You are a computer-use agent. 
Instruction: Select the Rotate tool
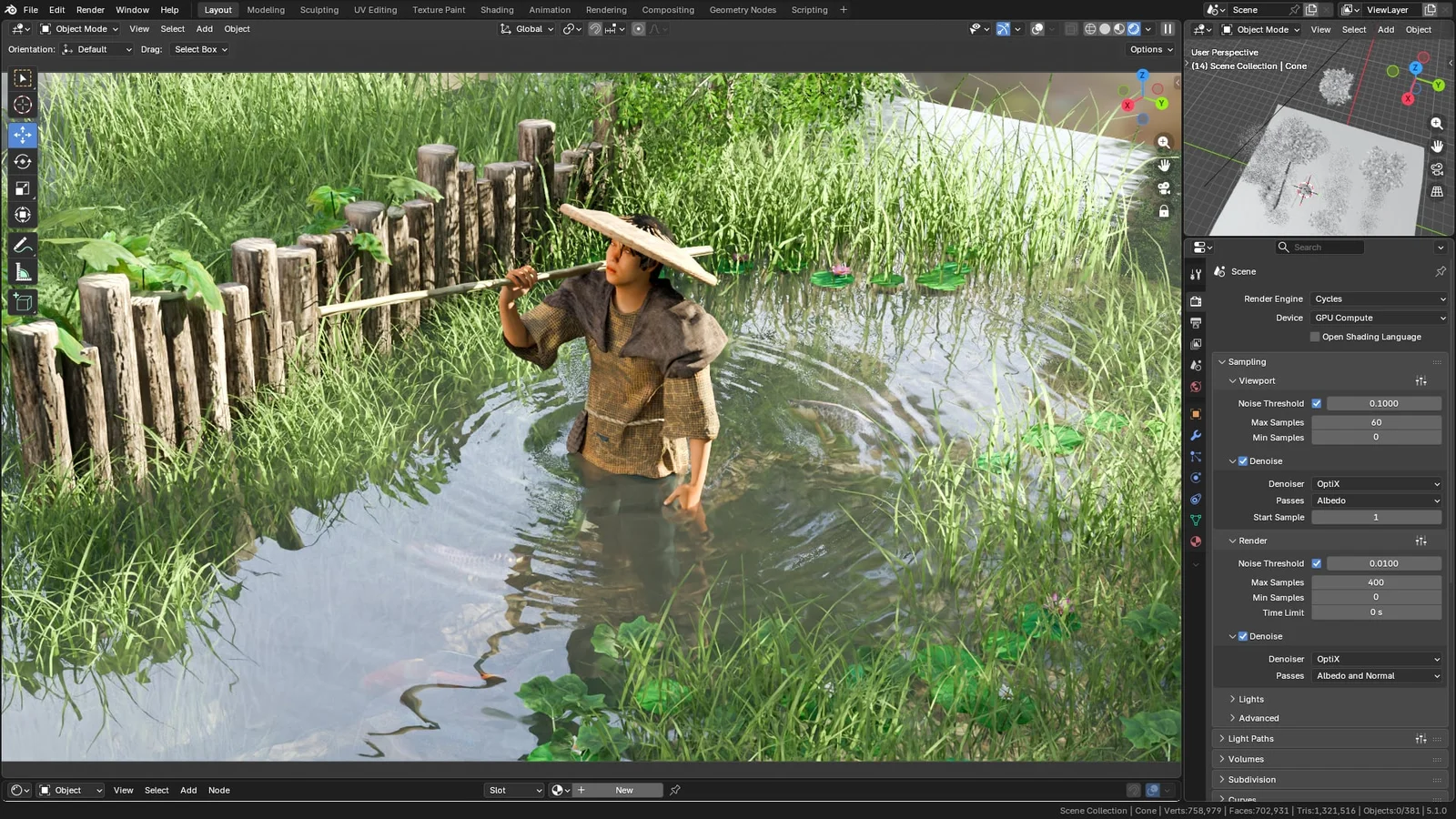pyautogui.click(x=22, y=161)
